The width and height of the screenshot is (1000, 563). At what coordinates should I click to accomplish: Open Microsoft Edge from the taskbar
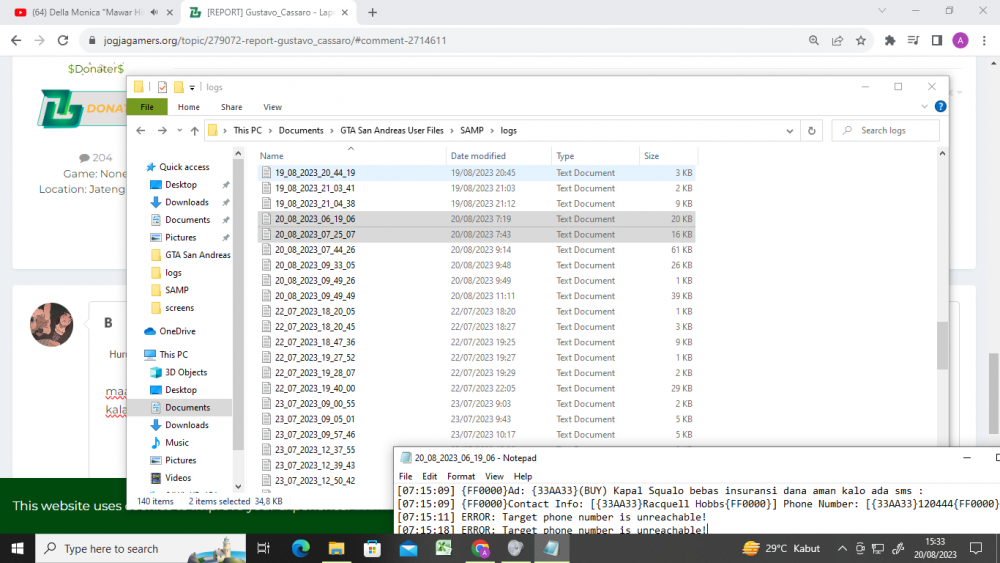(301, 548)
